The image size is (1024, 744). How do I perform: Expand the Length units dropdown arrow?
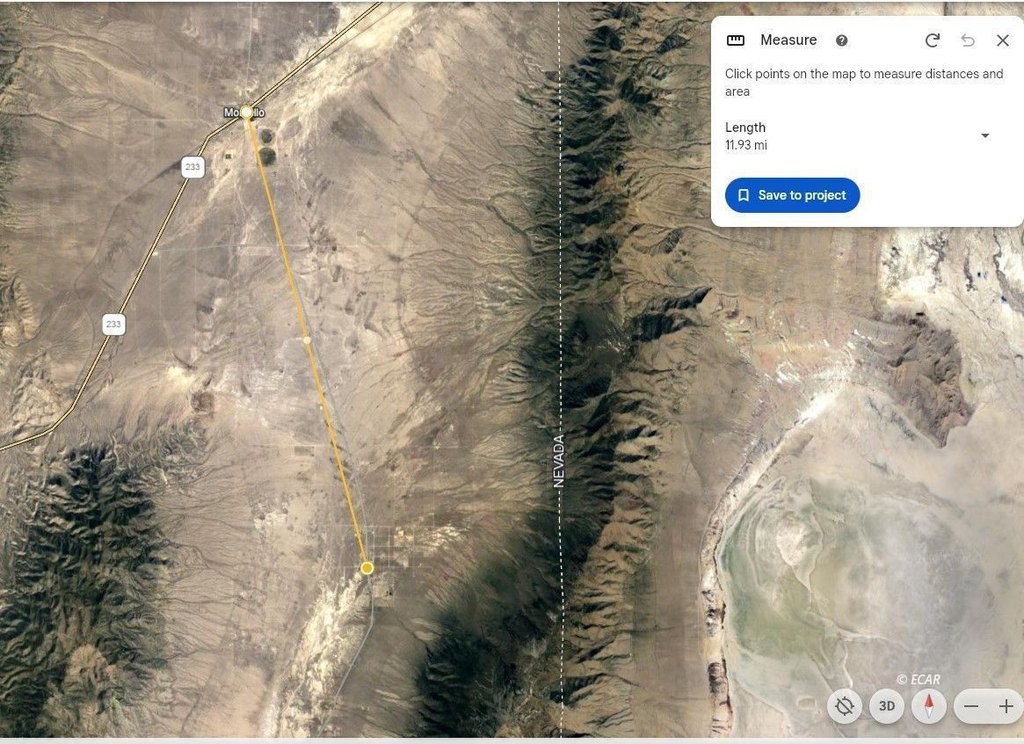(985, 136)
